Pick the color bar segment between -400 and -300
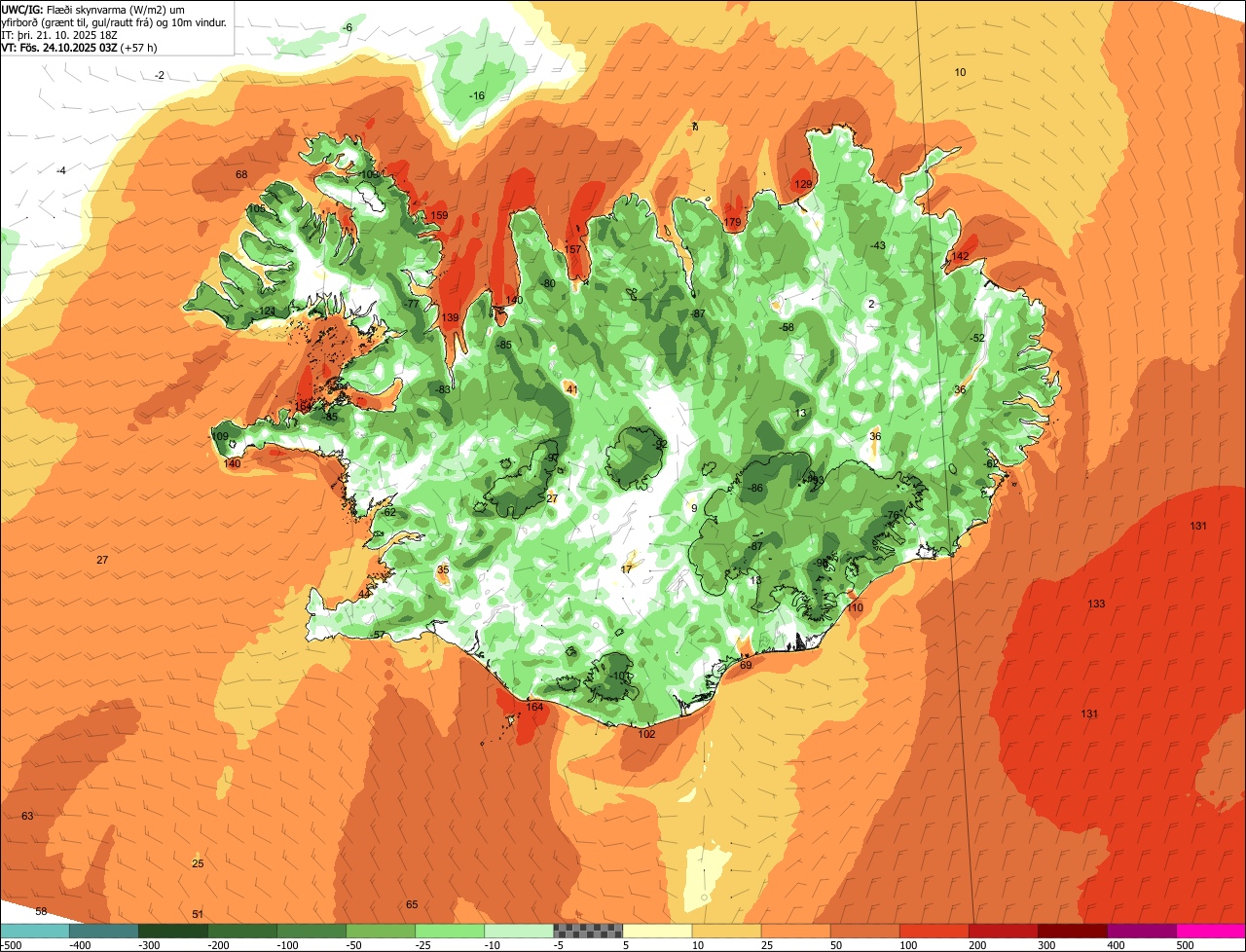 coord(104,931)
